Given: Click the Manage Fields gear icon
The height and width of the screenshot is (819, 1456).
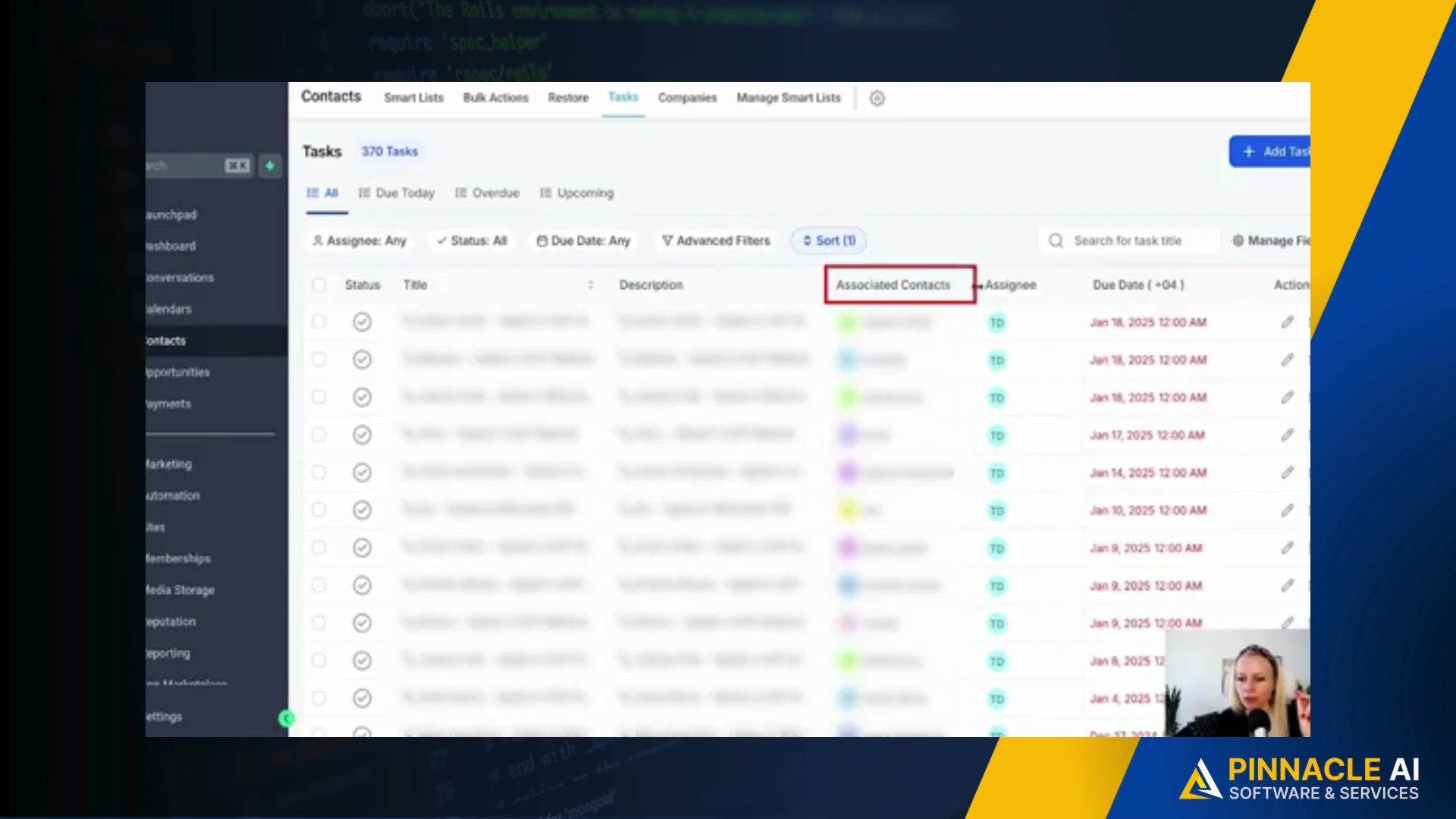Looking at the screenshot, I should pos(1238,240).
